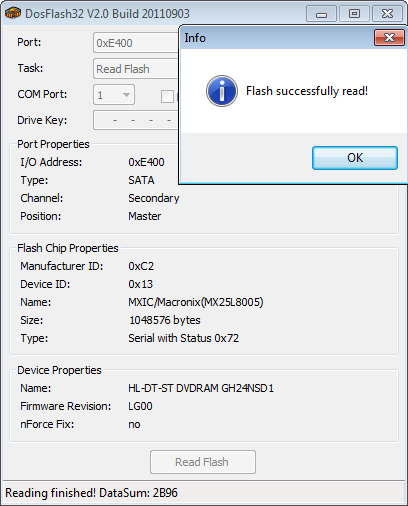
Task: Confirm the message with OK button
Action: [x=355, y=158]
